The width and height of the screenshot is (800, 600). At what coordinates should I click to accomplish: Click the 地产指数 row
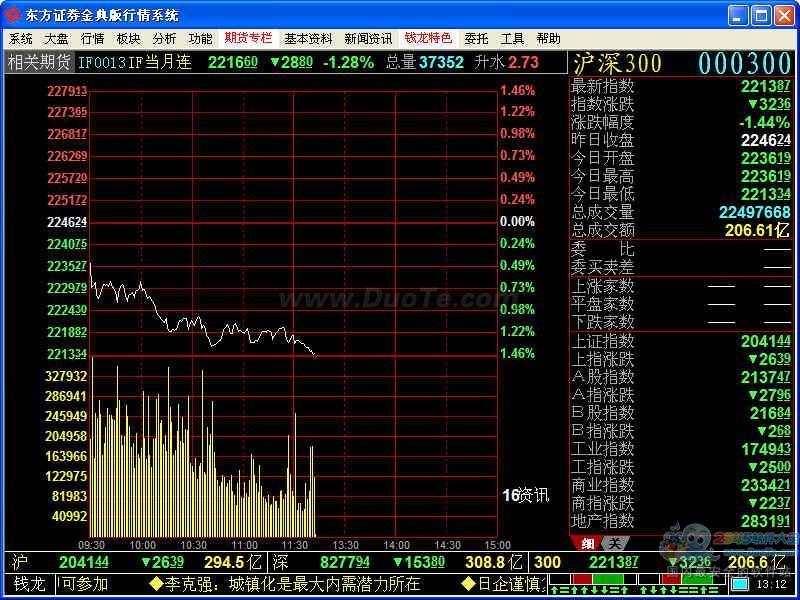[681, 521]
